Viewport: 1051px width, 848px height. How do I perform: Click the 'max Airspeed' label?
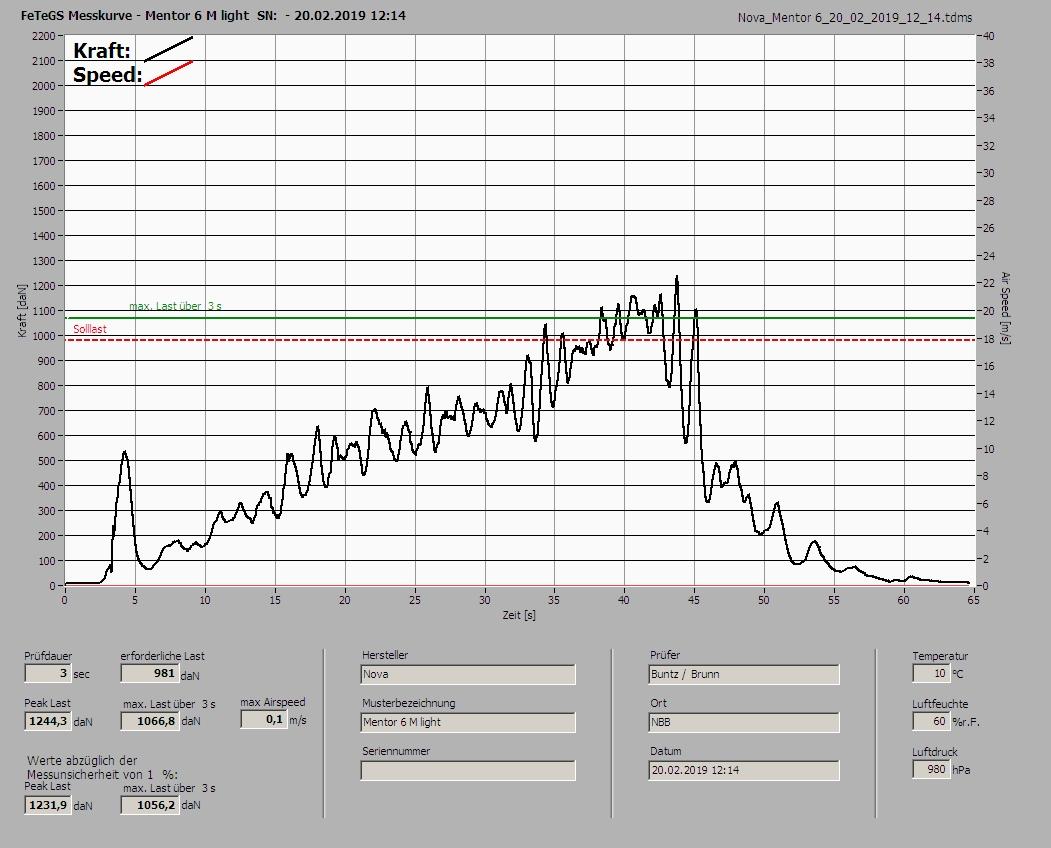pos(273,703)
